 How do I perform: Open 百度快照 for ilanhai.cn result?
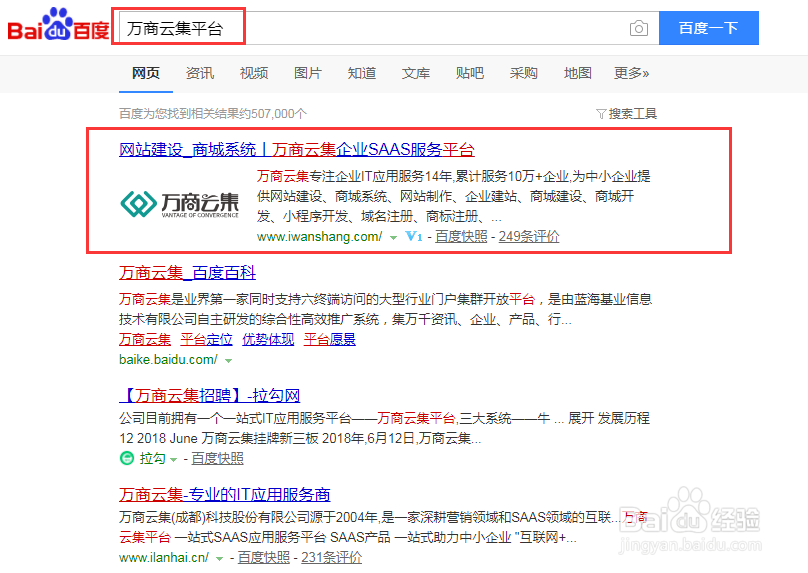tap(264, 558)
